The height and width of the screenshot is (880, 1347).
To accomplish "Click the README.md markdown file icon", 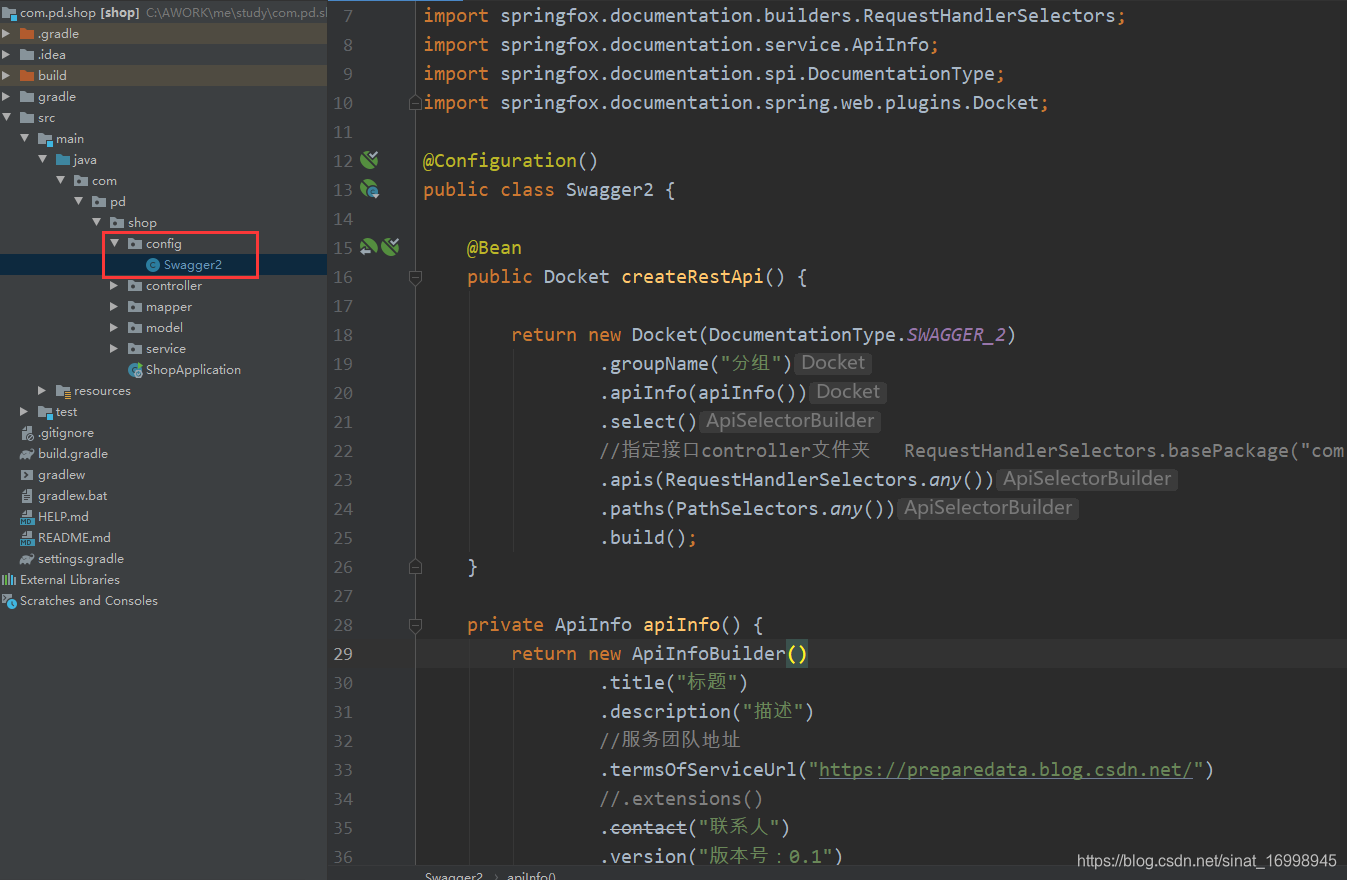I will point(27,538).
